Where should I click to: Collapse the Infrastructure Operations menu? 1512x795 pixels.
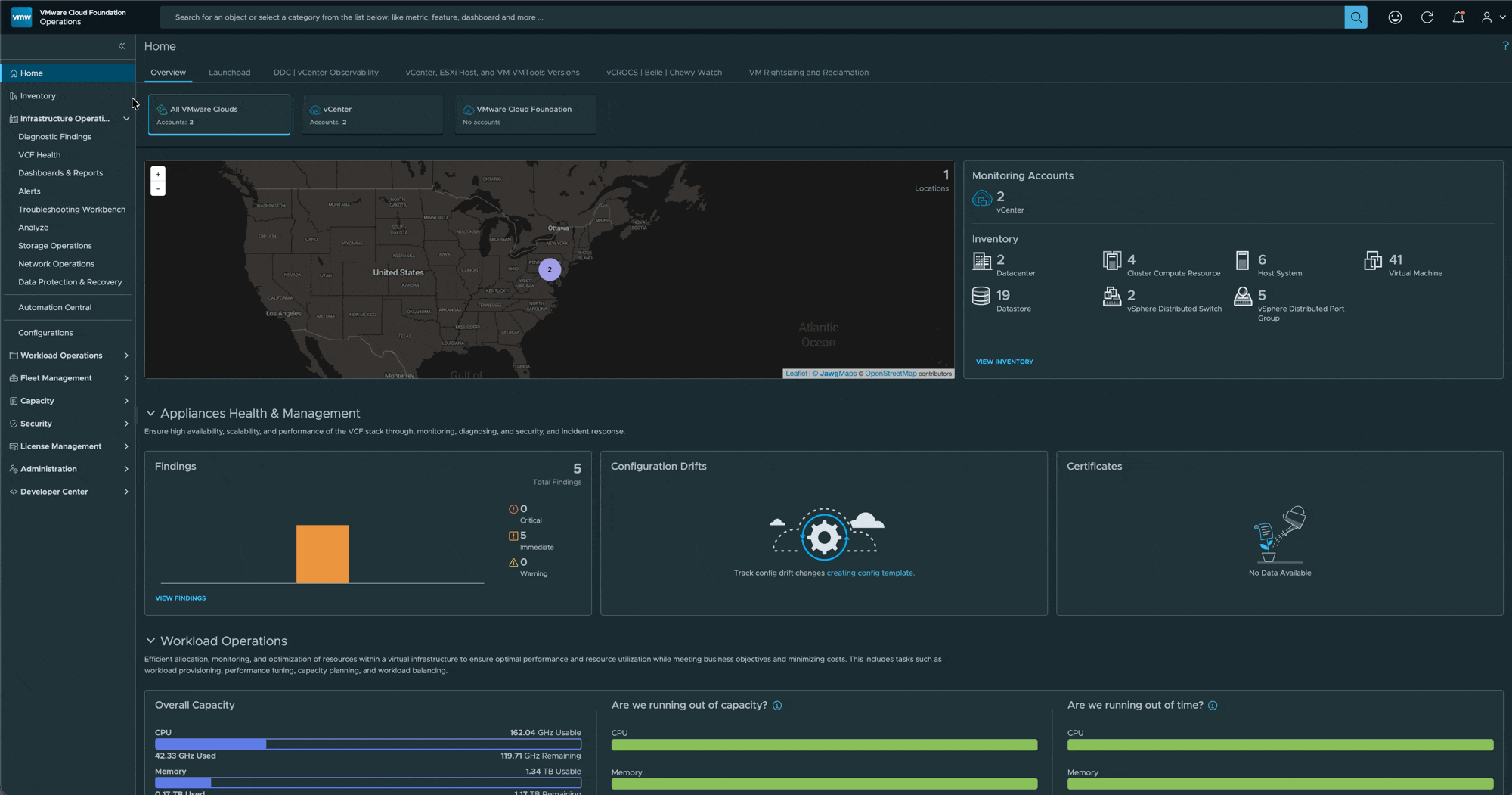pyautogui.click(x=126, y=119)
